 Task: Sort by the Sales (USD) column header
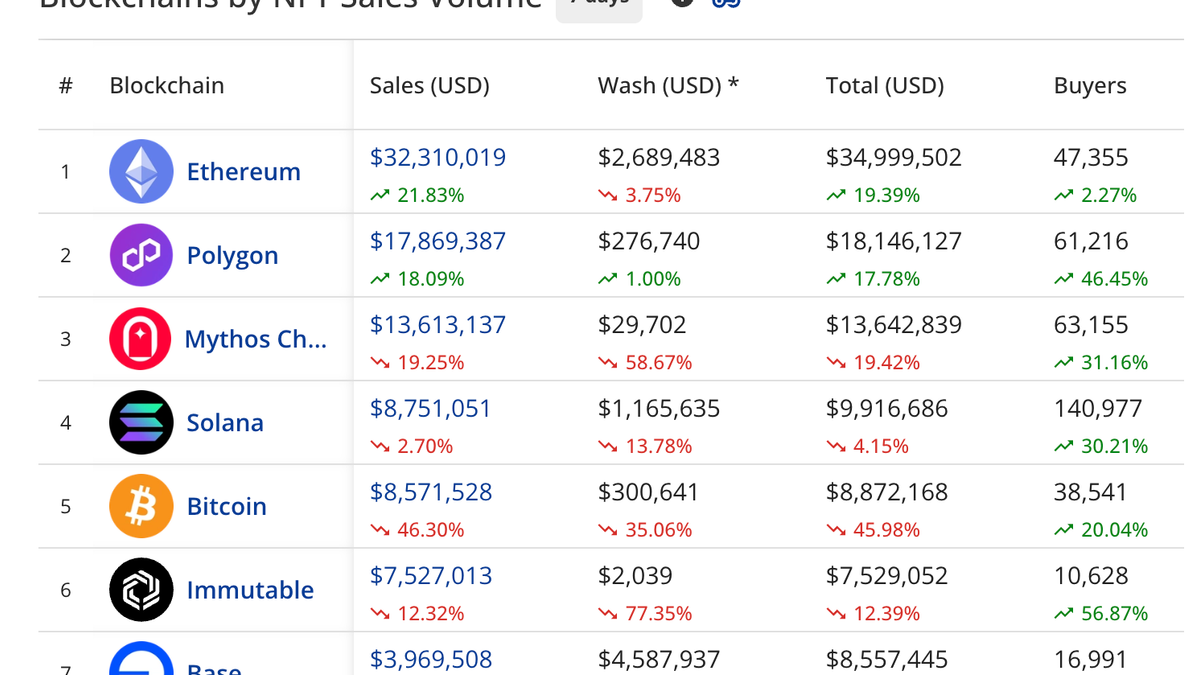pyautogui.click(x=430, y=85)
